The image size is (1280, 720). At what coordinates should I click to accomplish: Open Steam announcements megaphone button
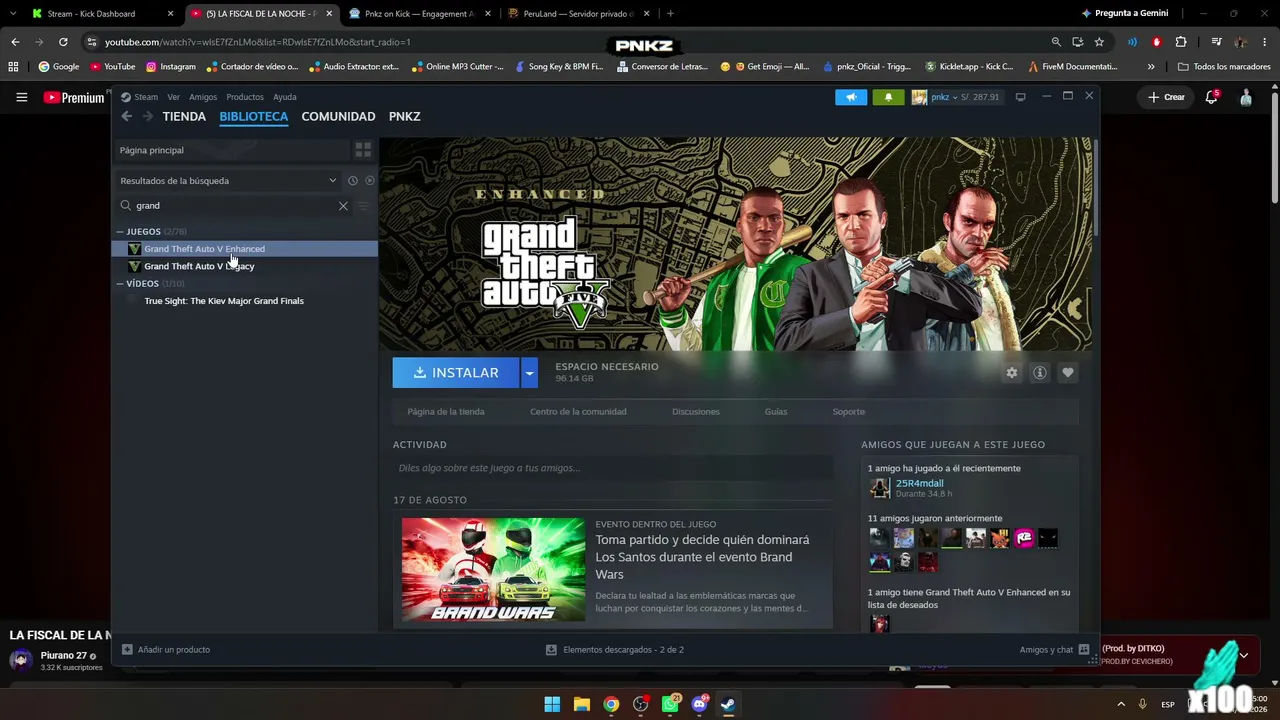851,97
